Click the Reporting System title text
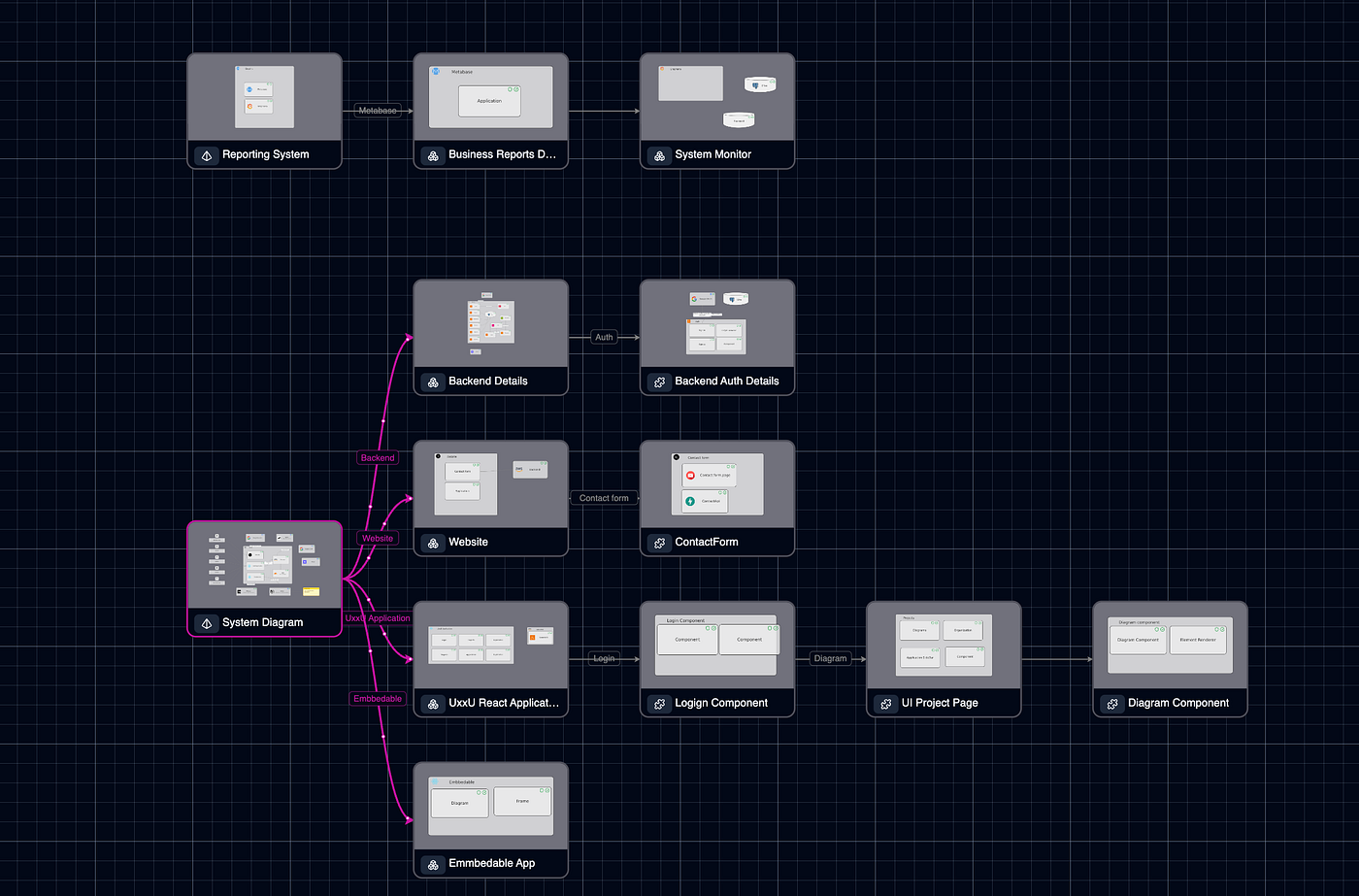The width and height of the screenshot is (1359, 896). tap(266, 154)
